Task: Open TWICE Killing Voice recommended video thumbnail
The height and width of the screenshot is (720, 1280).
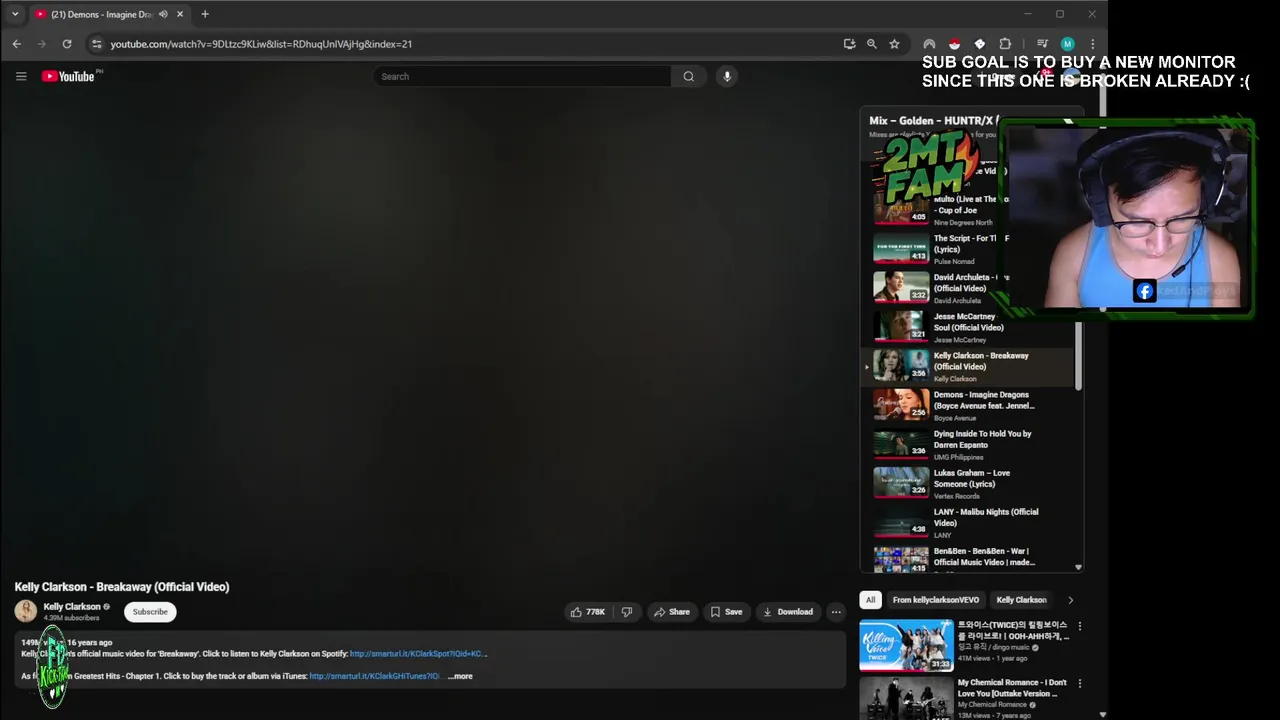Action: pos(906,645)
